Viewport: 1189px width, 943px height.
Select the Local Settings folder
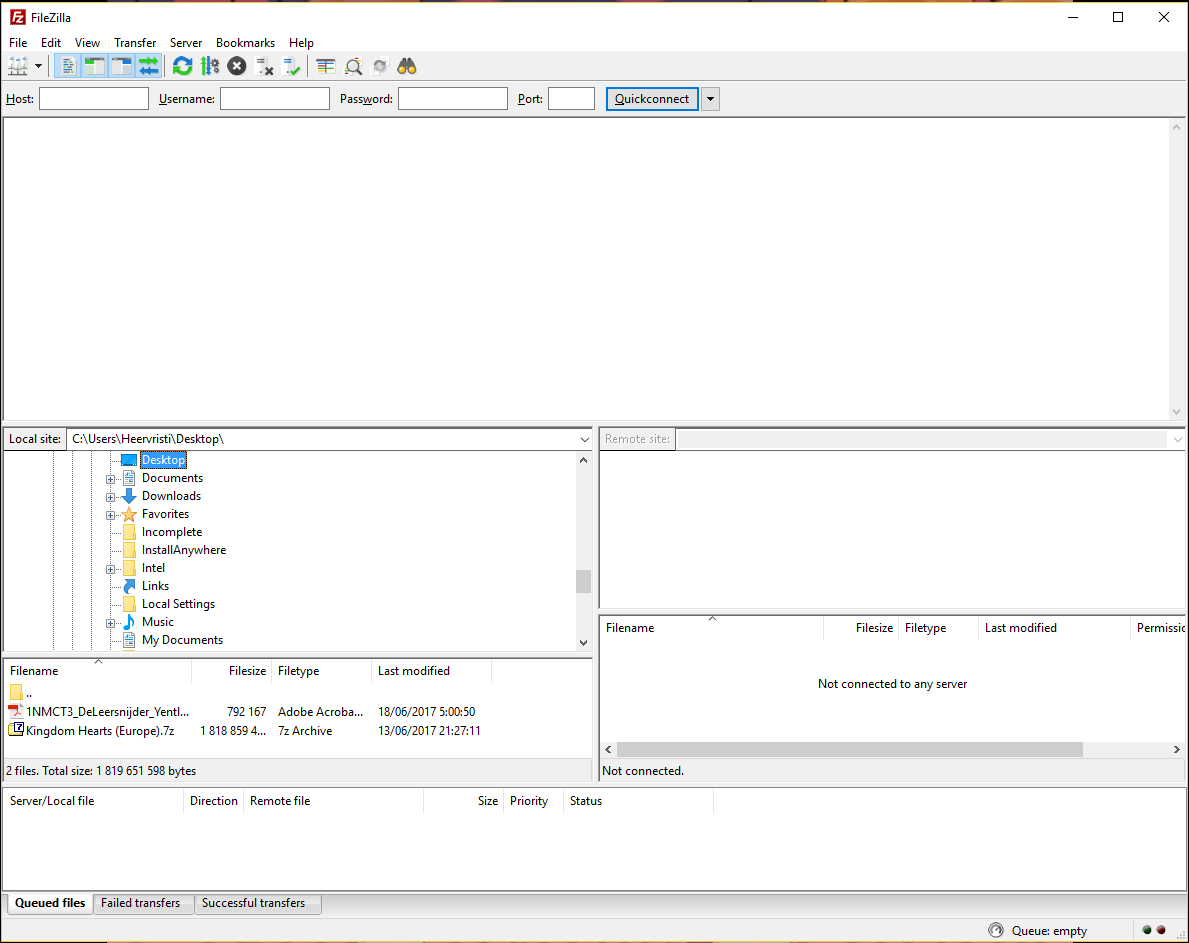pyautogui.click(x=178, y=604)
